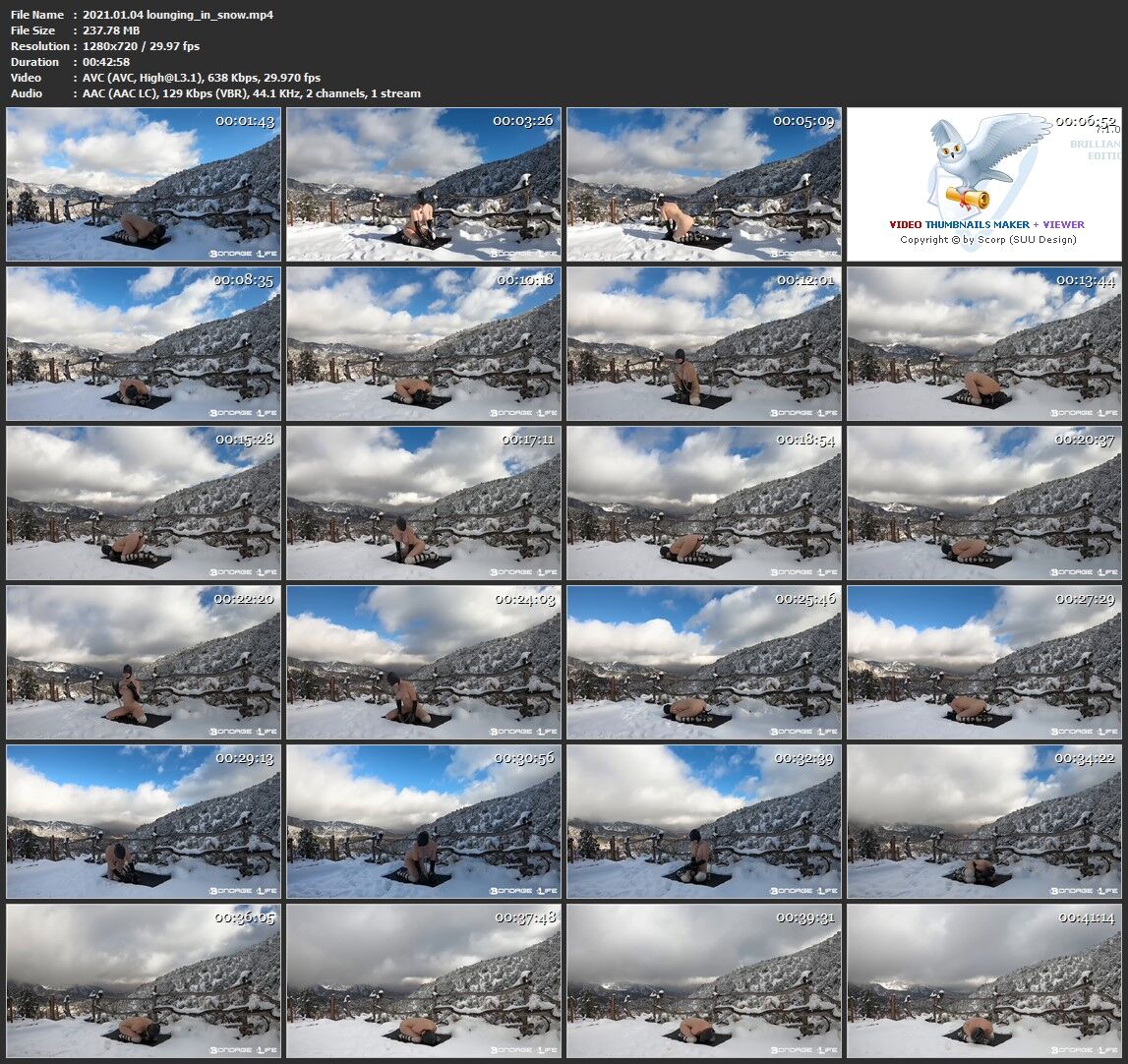The image size is (1128, 1064).
Task: Click the thumbnail at 00:27:29
Action: (x=984, y=662)
